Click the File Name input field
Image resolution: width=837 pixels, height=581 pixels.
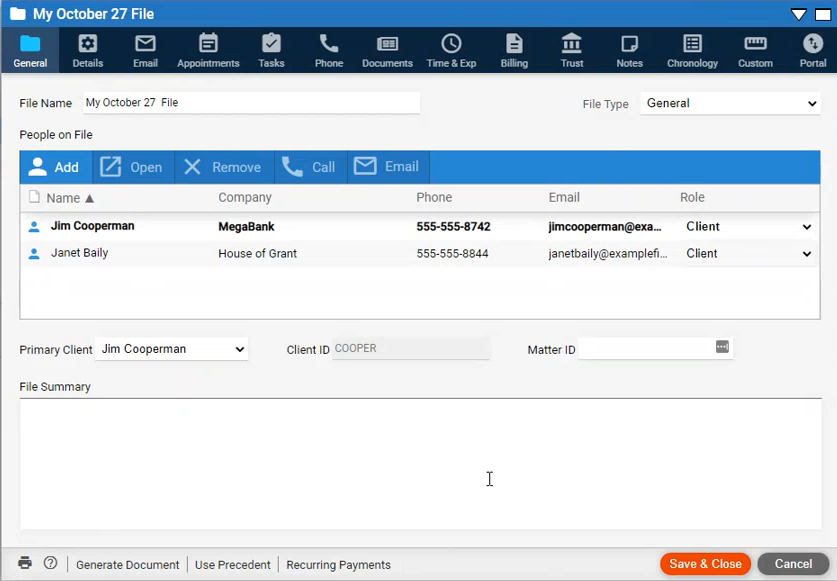click(x=251, y=103)
